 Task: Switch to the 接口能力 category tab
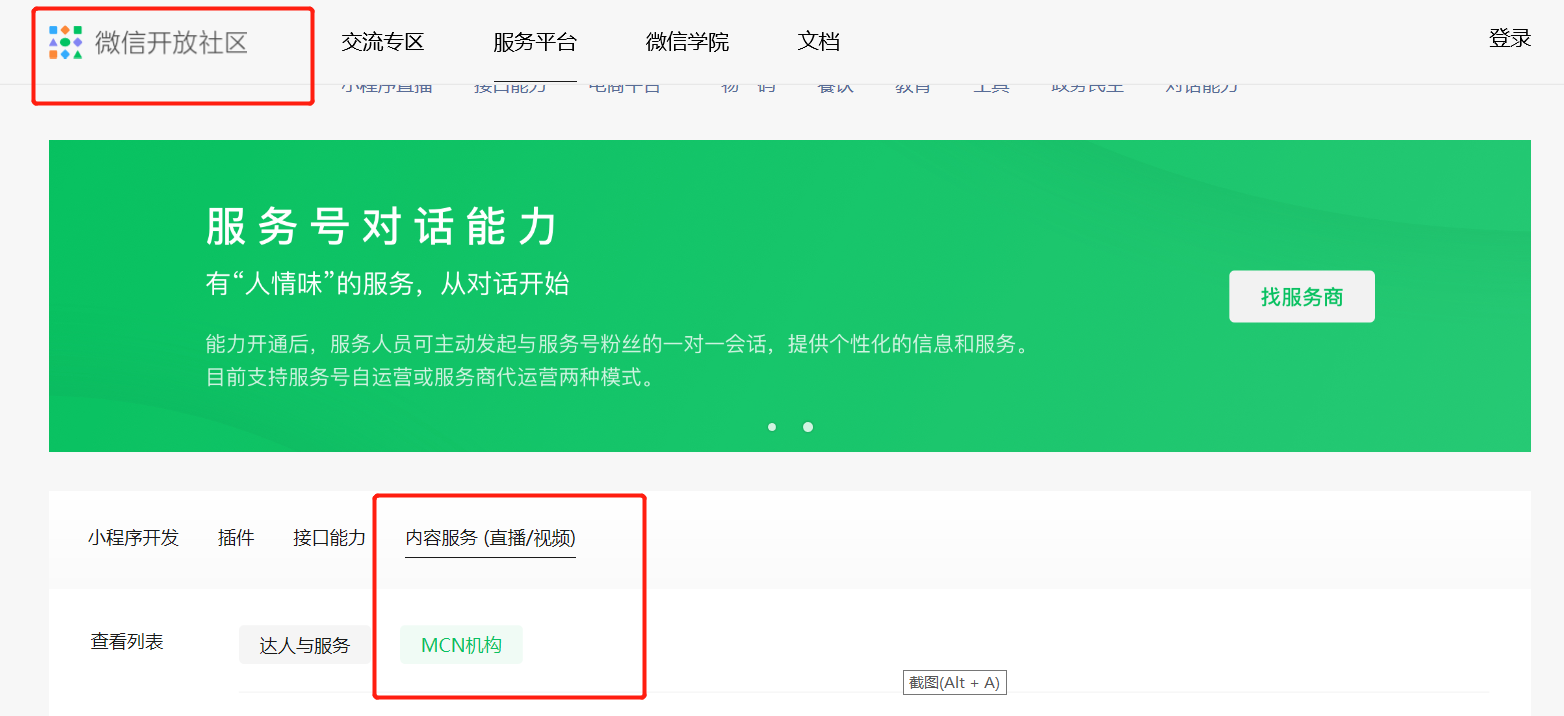point(329,538)
